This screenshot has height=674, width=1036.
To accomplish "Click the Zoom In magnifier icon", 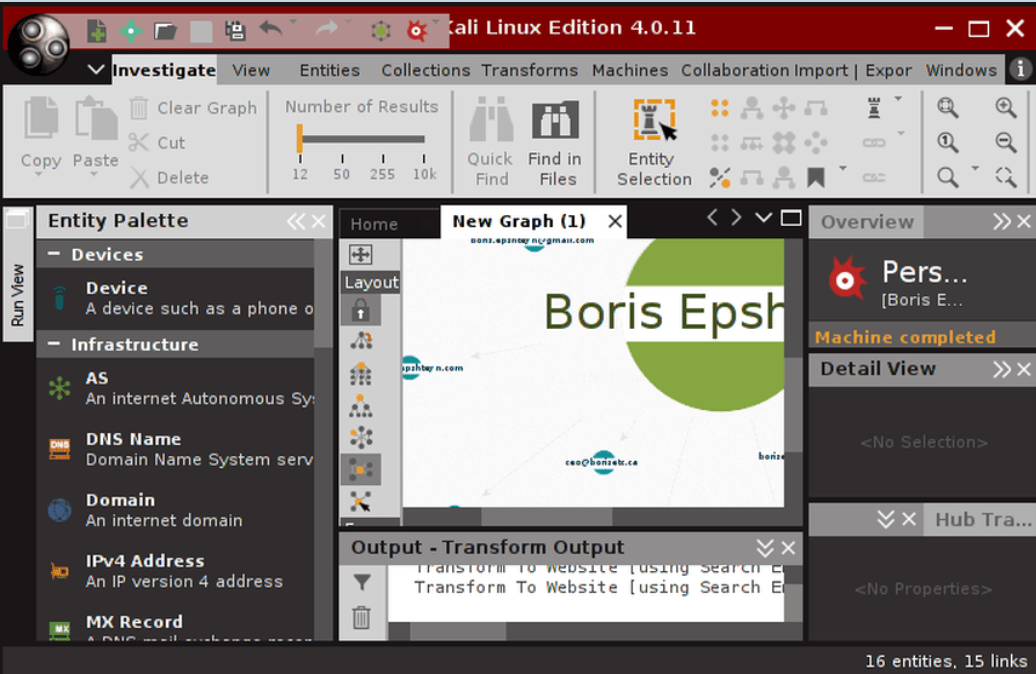I will coord(1006,107).
